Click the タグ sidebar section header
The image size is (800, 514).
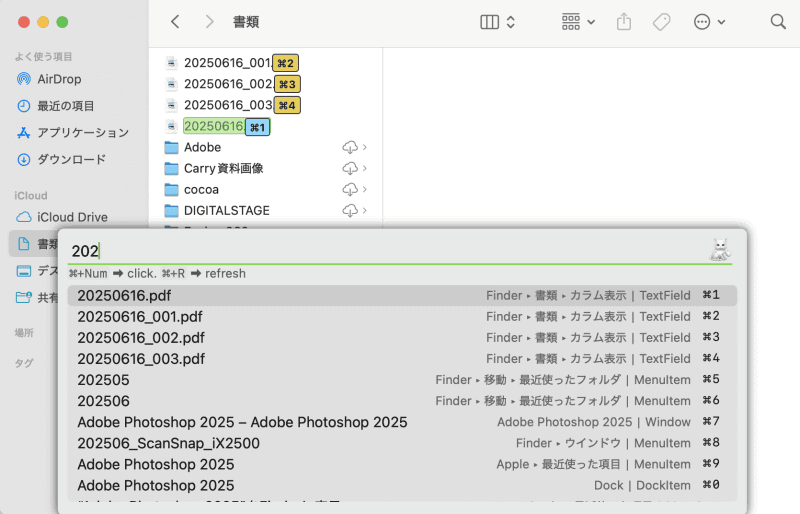[x=24, y=363]
